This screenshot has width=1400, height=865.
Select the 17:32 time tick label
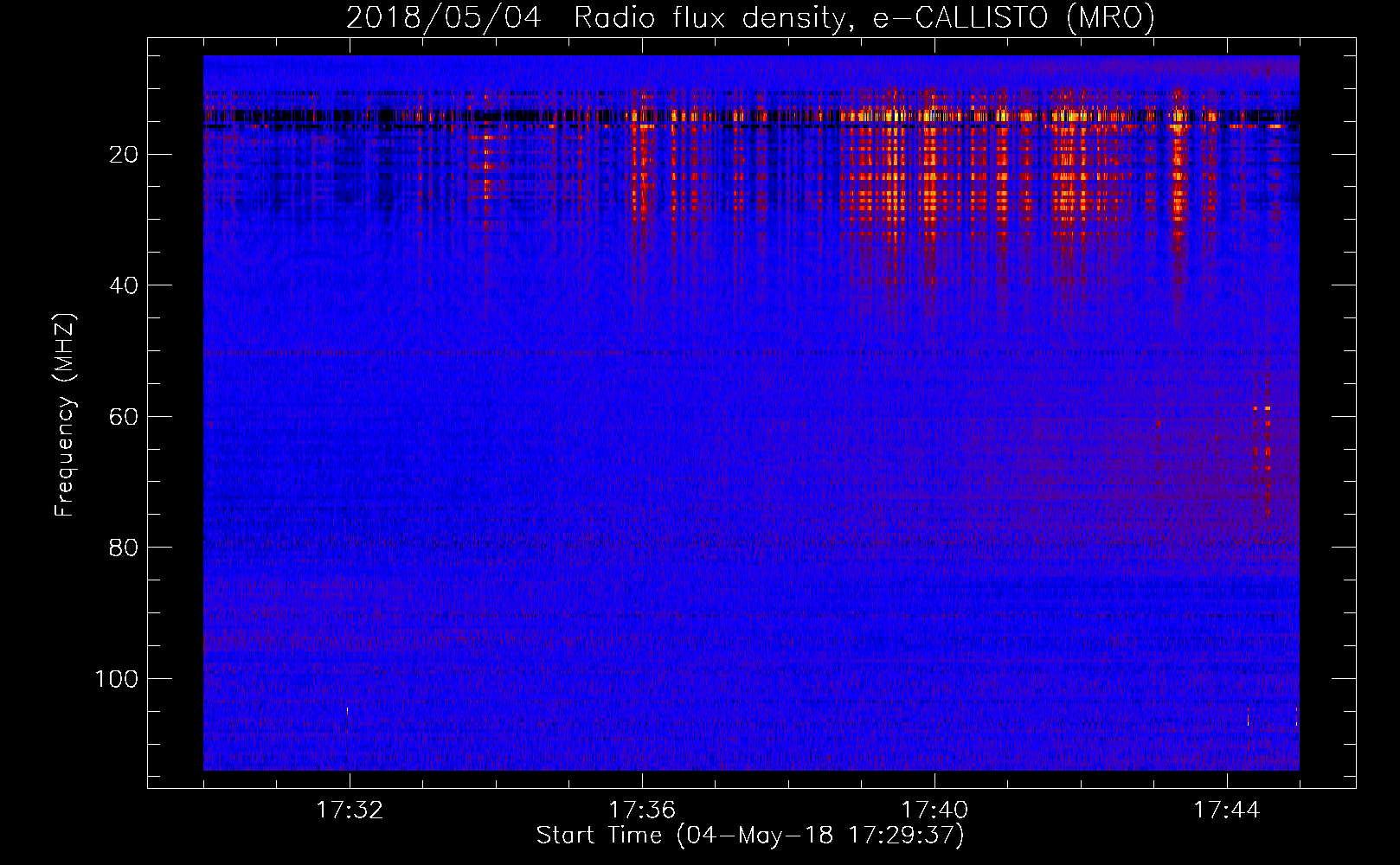pyautogui.click(x=350, y=811)
